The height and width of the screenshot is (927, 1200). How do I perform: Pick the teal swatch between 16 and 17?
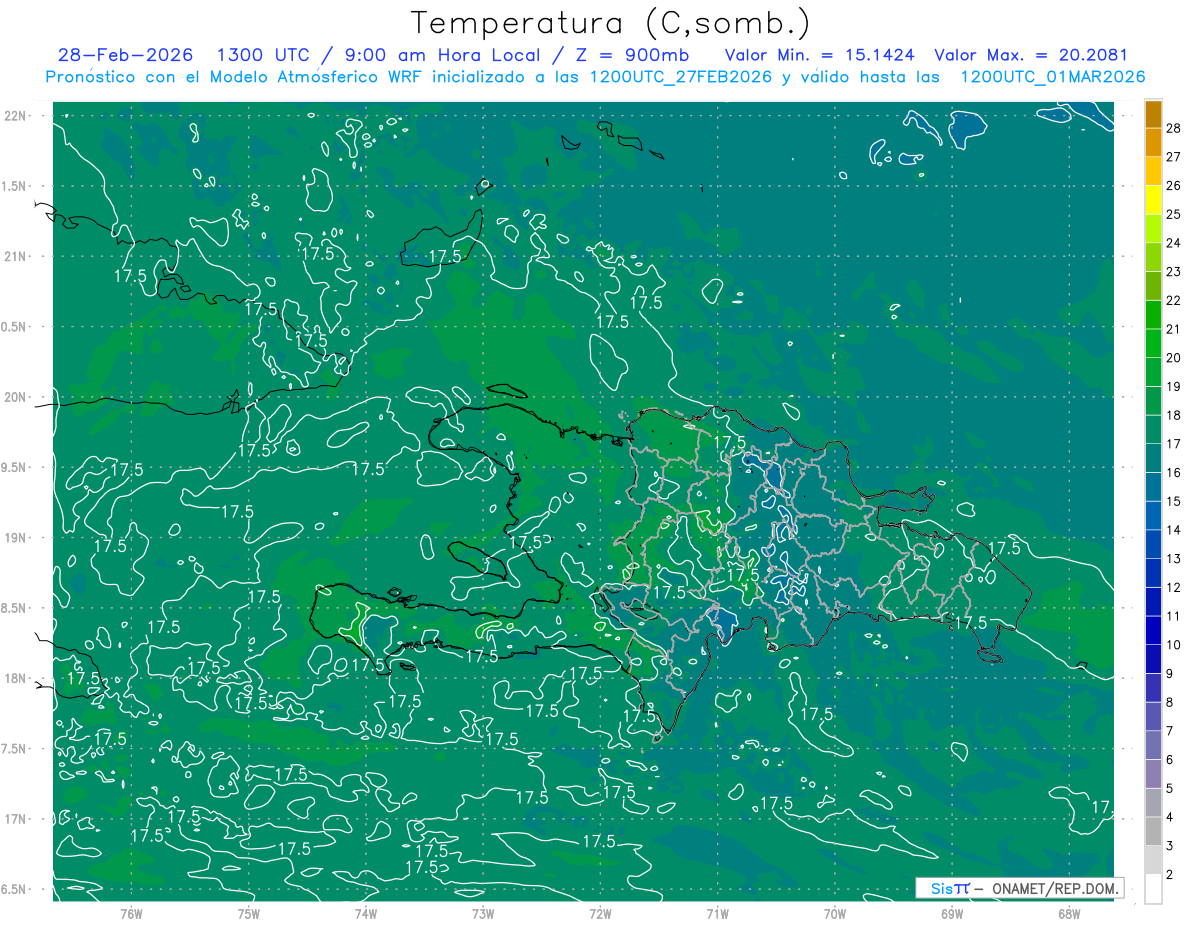(x=1153, y=458)
